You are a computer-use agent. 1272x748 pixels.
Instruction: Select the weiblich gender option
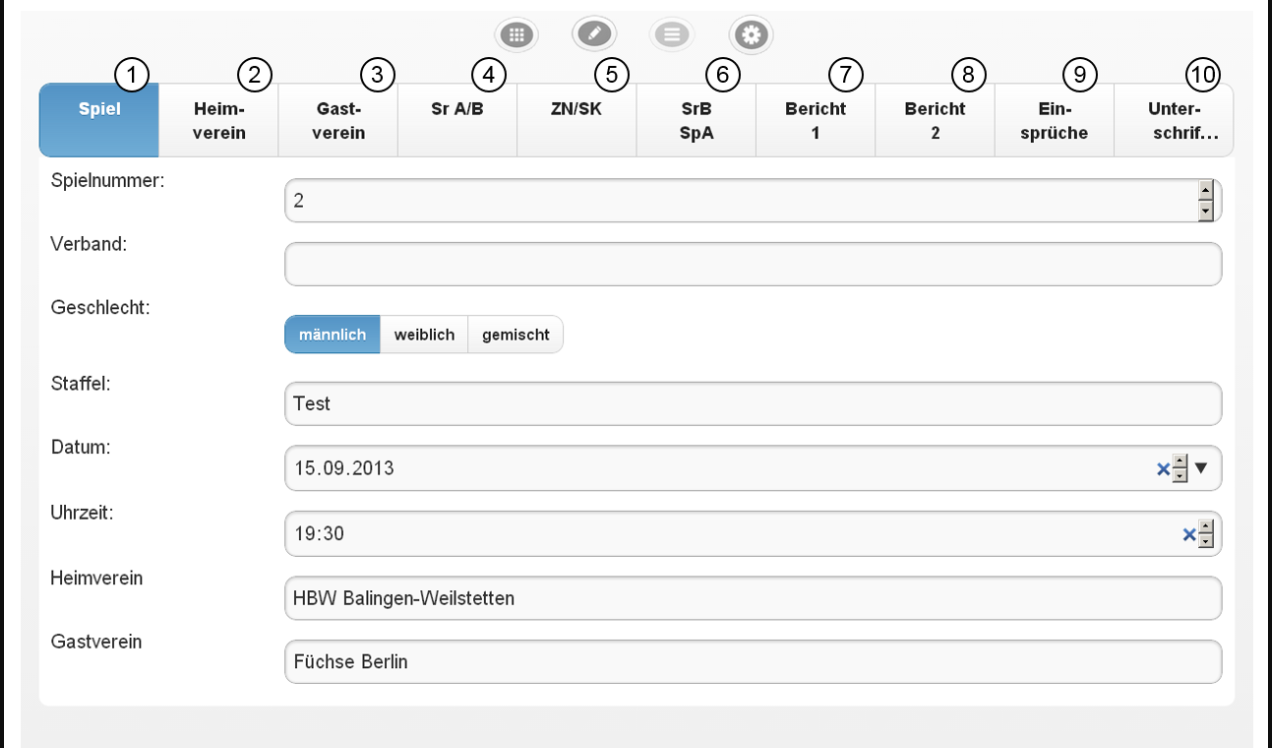424,335
